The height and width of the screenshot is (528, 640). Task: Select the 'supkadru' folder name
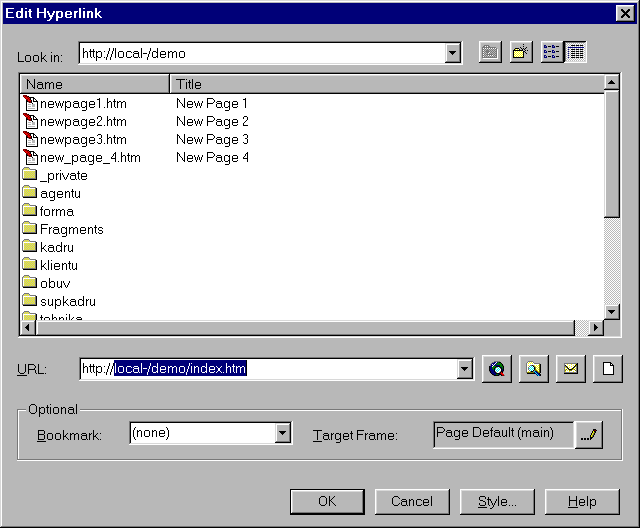click(68, 302)
